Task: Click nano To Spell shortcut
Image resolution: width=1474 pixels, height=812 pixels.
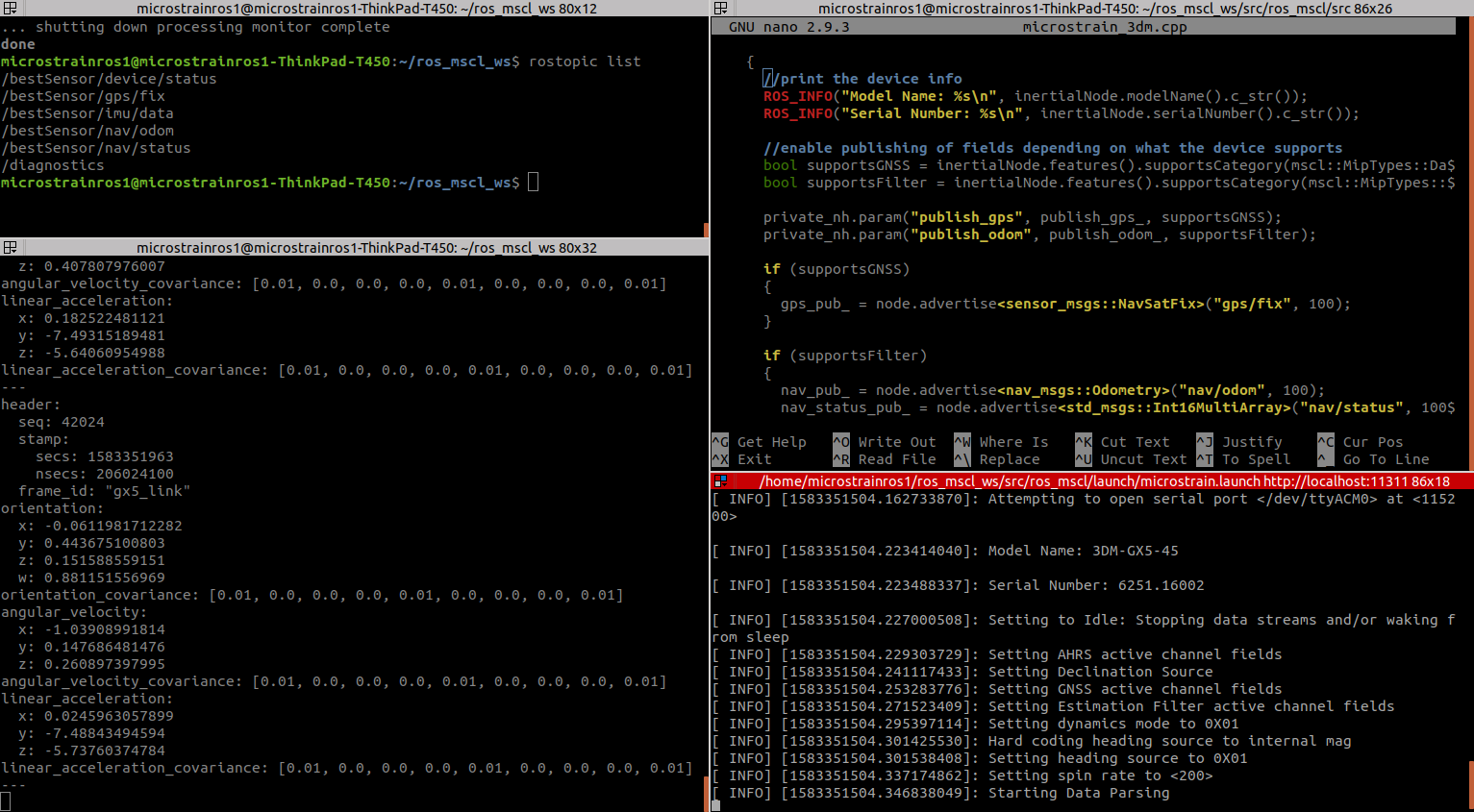Action: [1243, 459]
